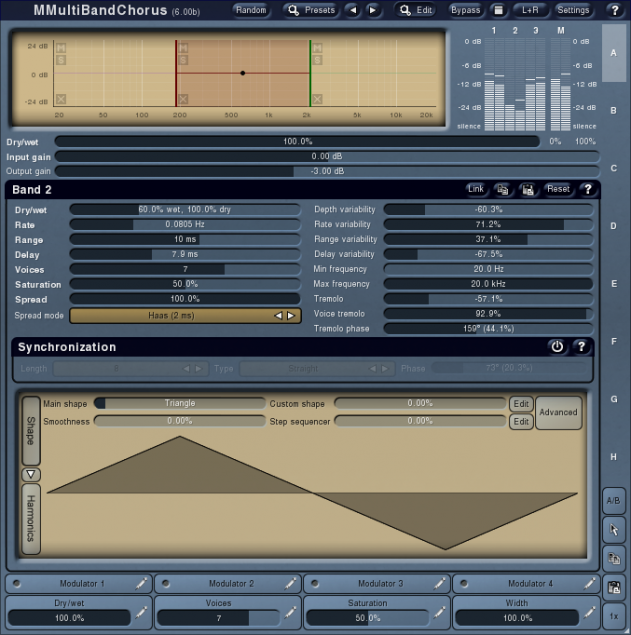Open the L+R channel mode selector

tap(530, 10)
